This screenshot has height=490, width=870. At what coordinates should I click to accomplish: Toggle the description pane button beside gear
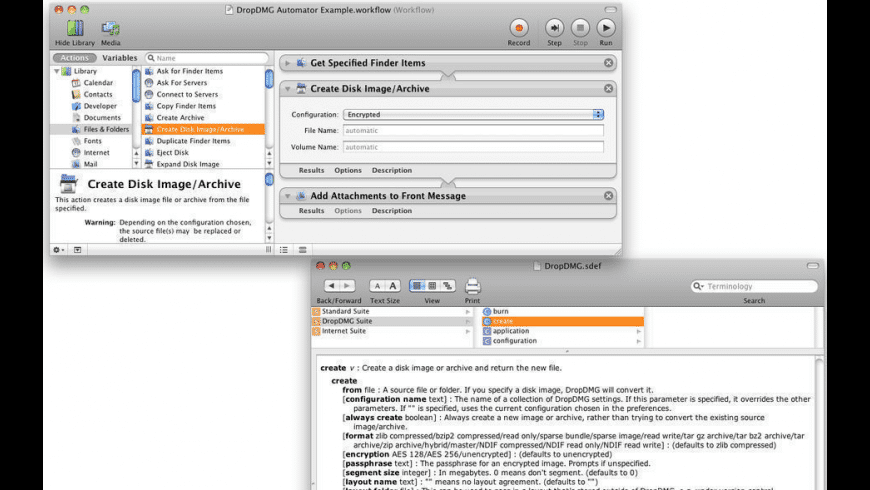(x=78, y=250)
